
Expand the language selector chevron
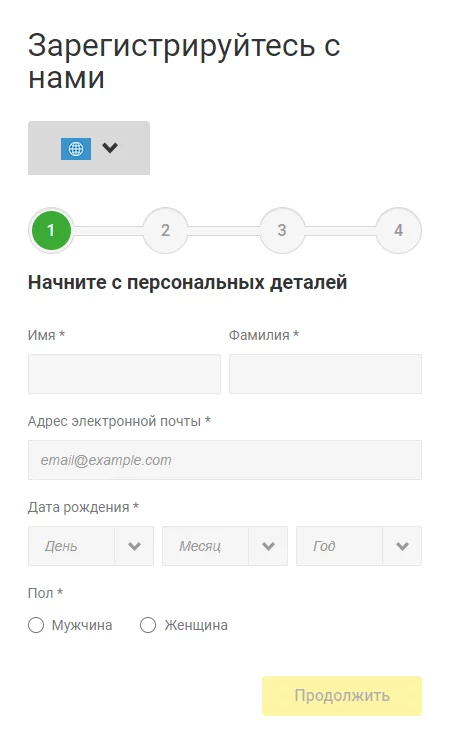click(x=110, y=148)
